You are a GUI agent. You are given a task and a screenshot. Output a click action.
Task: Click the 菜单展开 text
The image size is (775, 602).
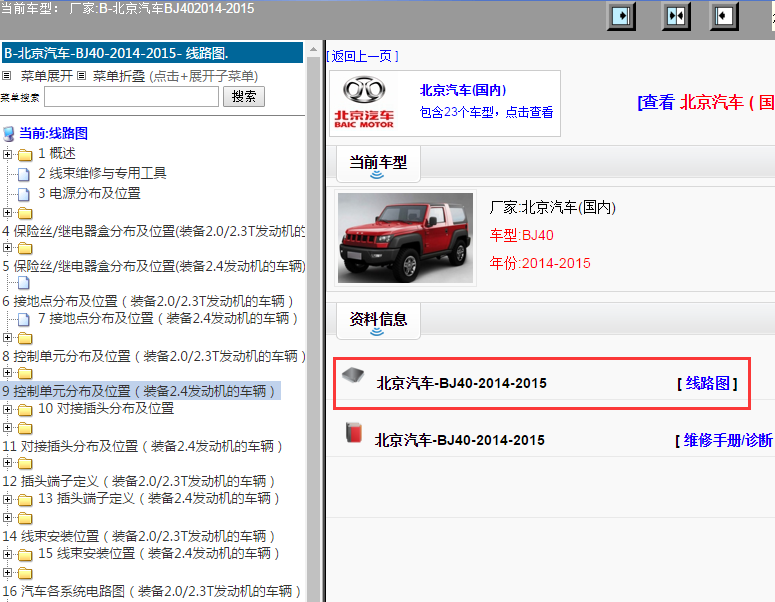tap(47, 76)
